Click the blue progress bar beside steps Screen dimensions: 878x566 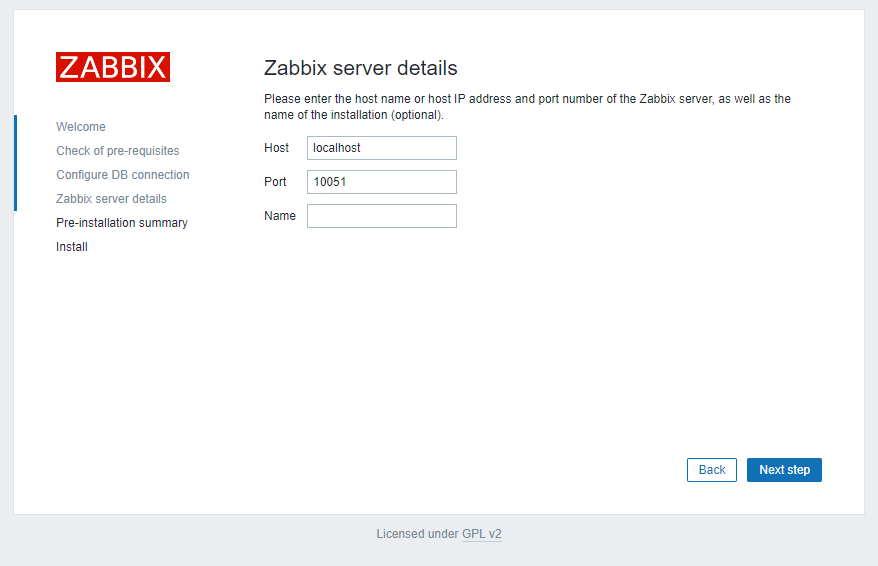pos(15,163)
